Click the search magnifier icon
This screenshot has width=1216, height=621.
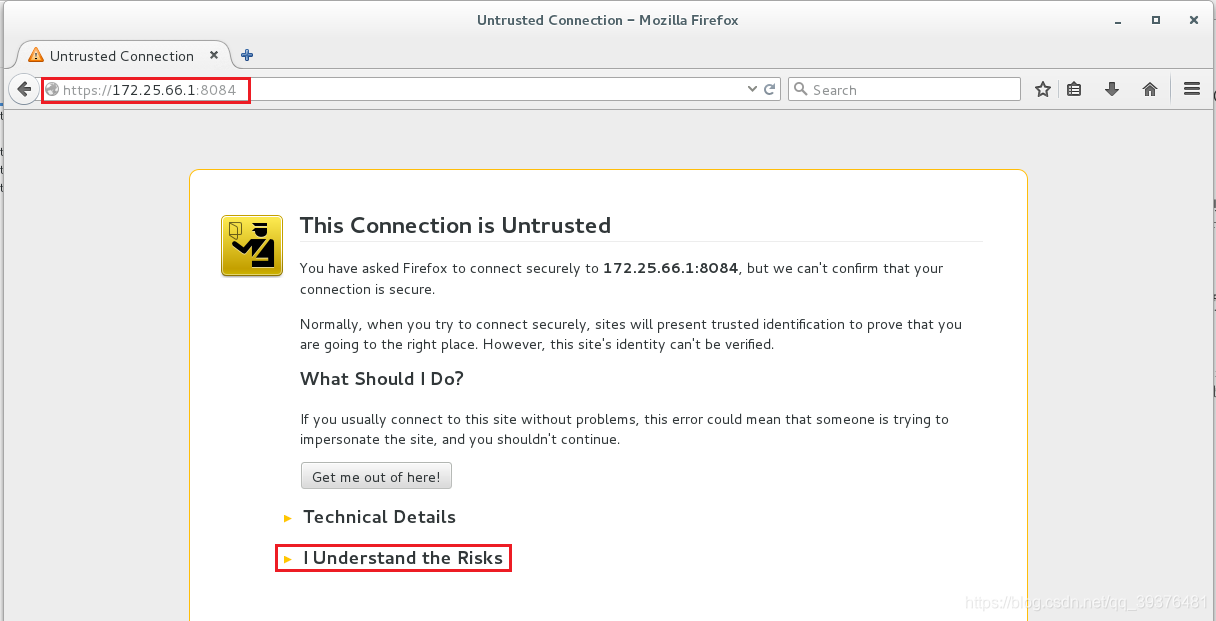point(800,89)
